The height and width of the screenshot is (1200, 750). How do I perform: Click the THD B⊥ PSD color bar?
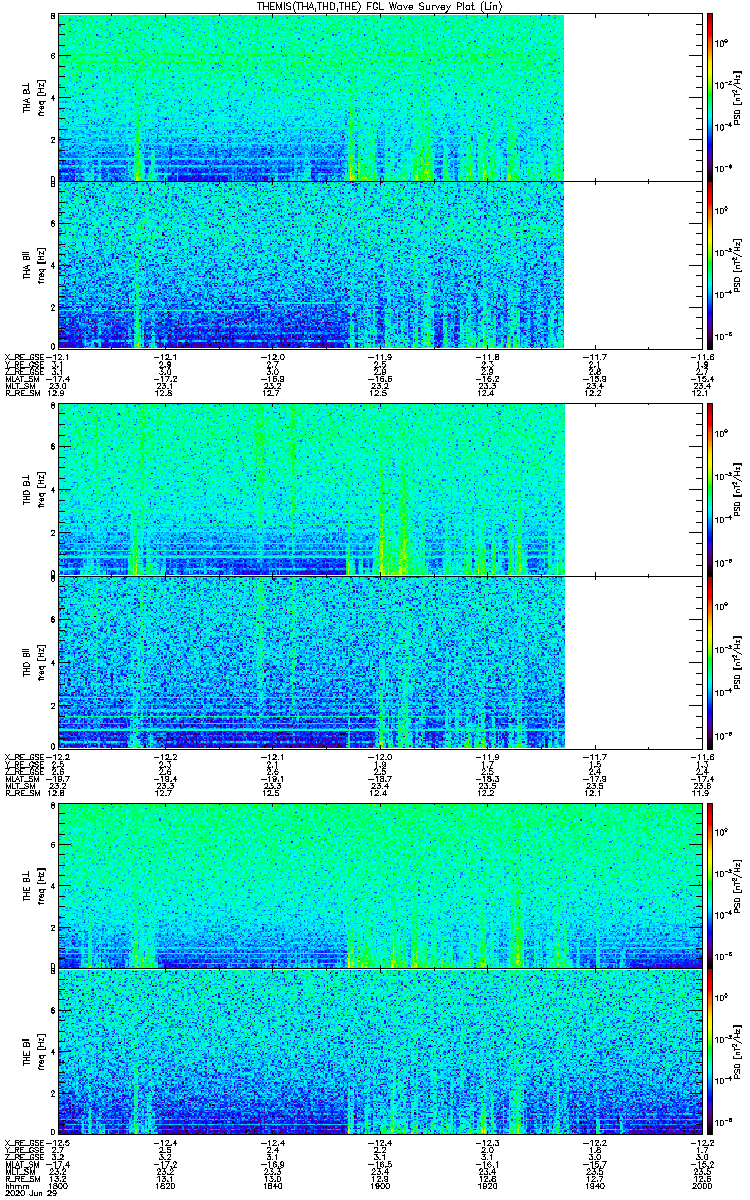point(710,490)
